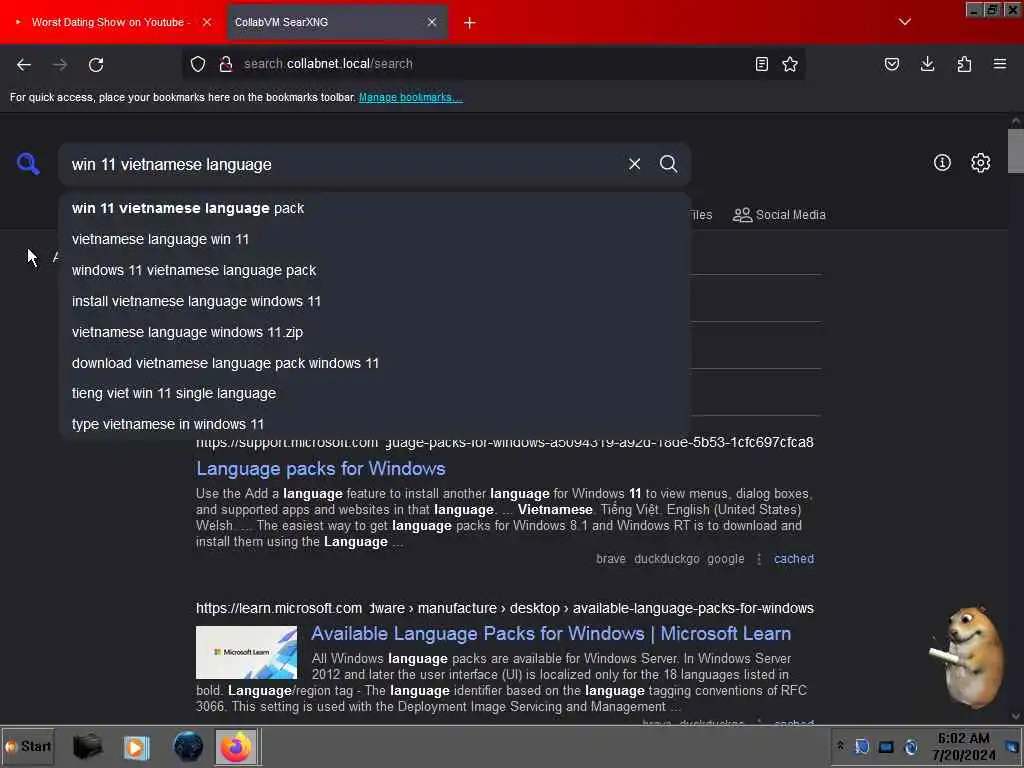Click the Microsoft Learn result thumbnail

point(246,652)
